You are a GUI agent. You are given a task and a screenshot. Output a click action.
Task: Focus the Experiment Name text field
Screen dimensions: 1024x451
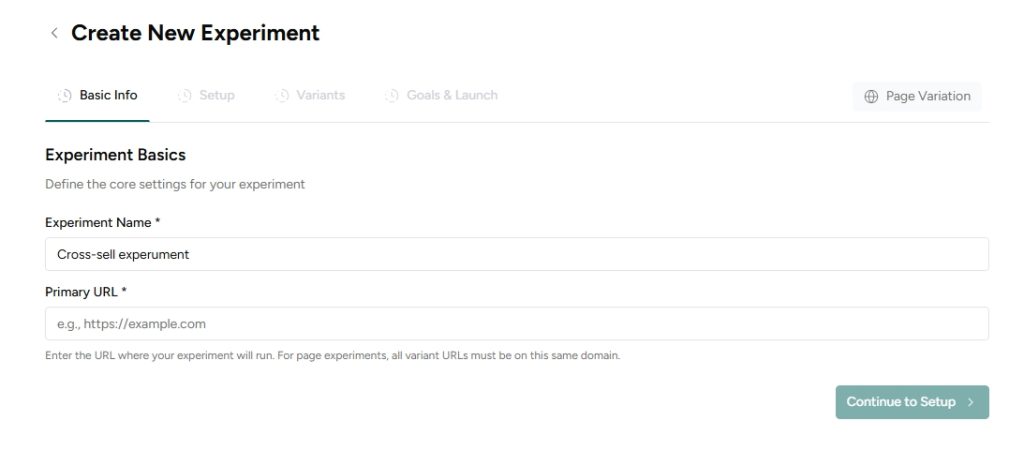pos(516,254)
